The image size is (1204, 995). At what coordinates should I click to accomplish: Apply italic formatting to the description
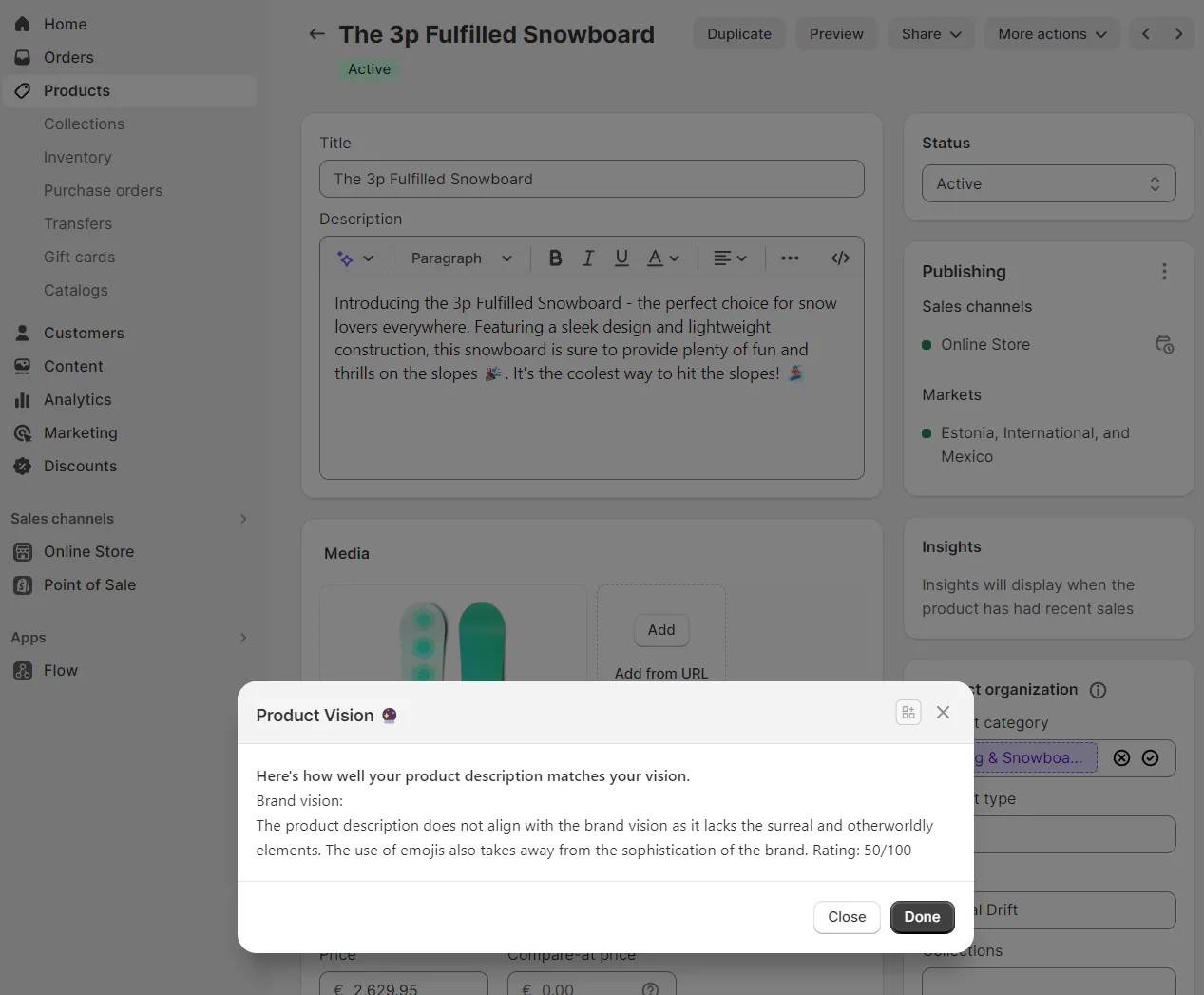click(588, 258)
